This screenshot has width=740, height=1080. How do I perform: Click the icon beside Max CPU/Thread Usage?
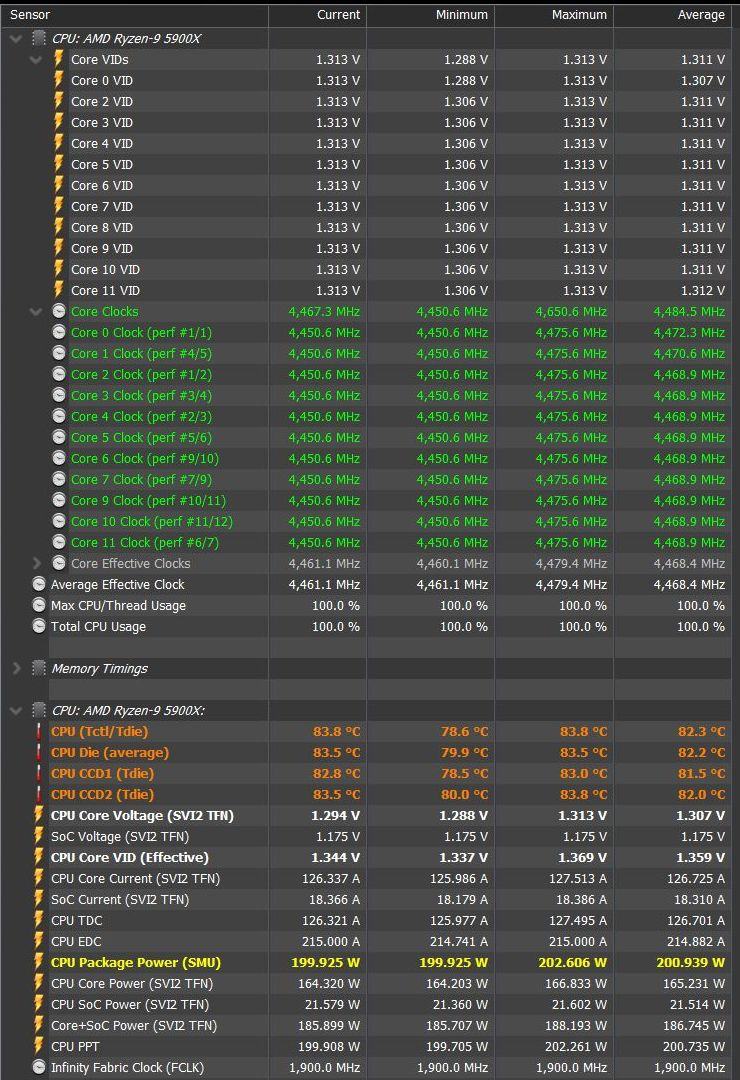pos(39,605)
